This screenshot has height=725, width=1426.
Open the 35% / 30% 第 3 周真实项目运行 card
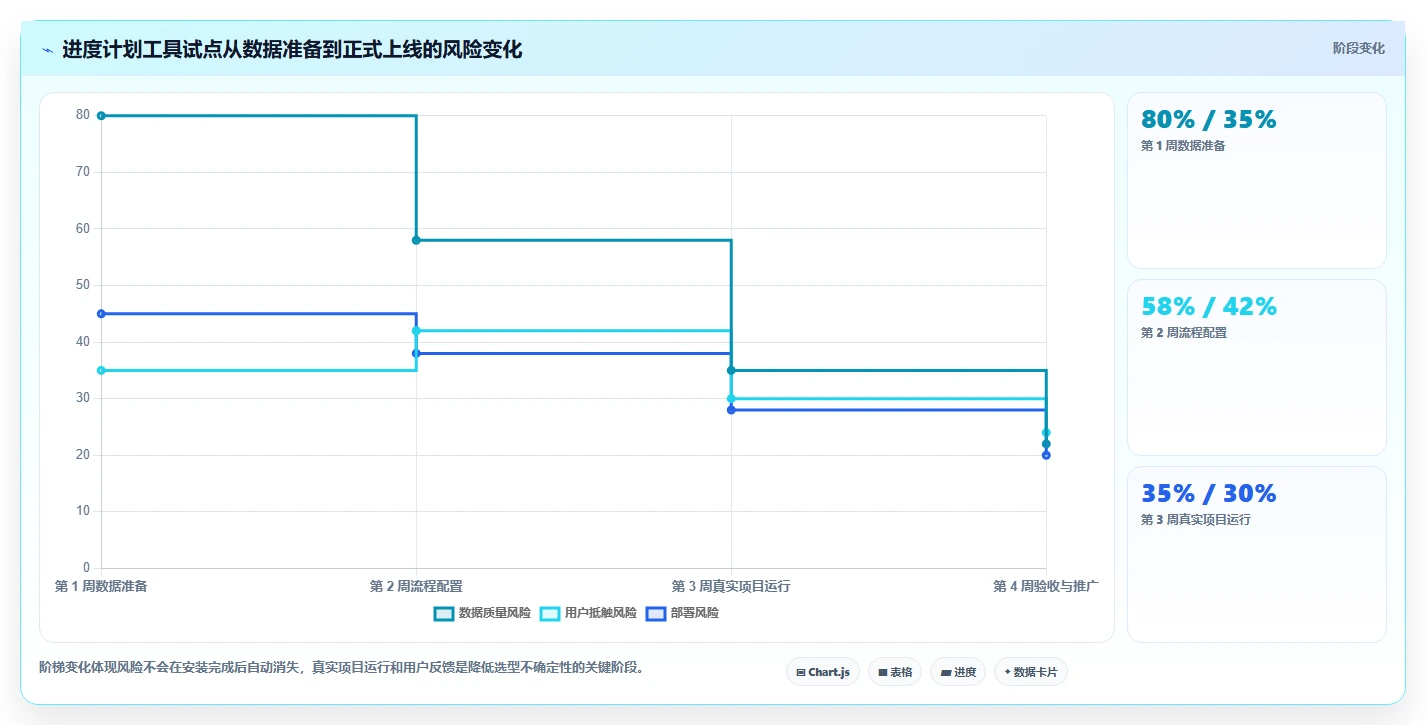[1256, 554]
